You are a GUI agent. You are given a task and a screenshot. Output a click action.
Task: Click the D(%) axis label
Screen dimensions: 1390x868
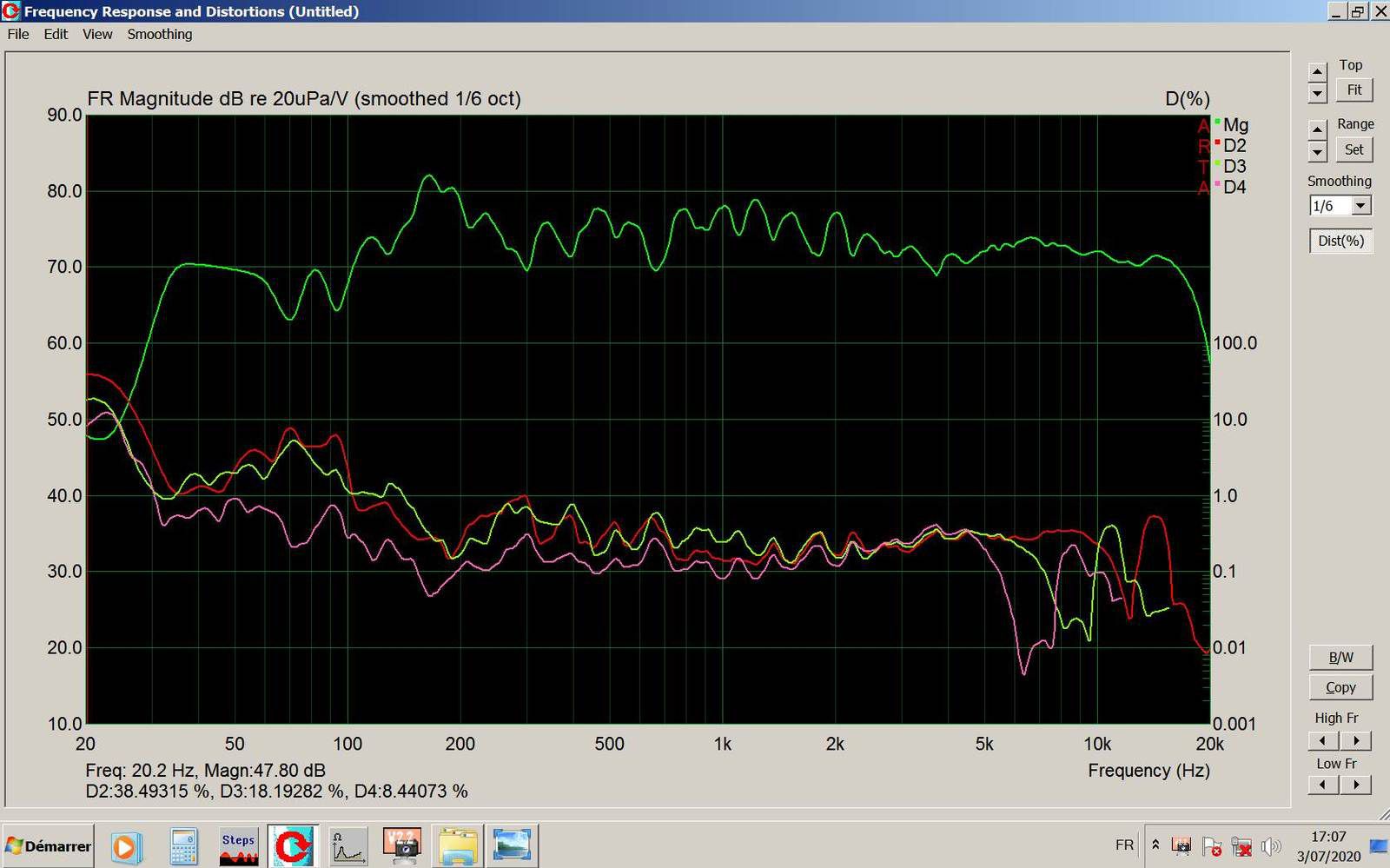(1187, 99)
